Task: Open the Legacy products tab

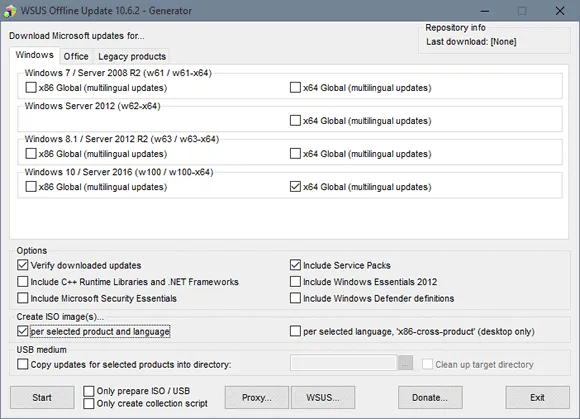Action: click(132, 57)
